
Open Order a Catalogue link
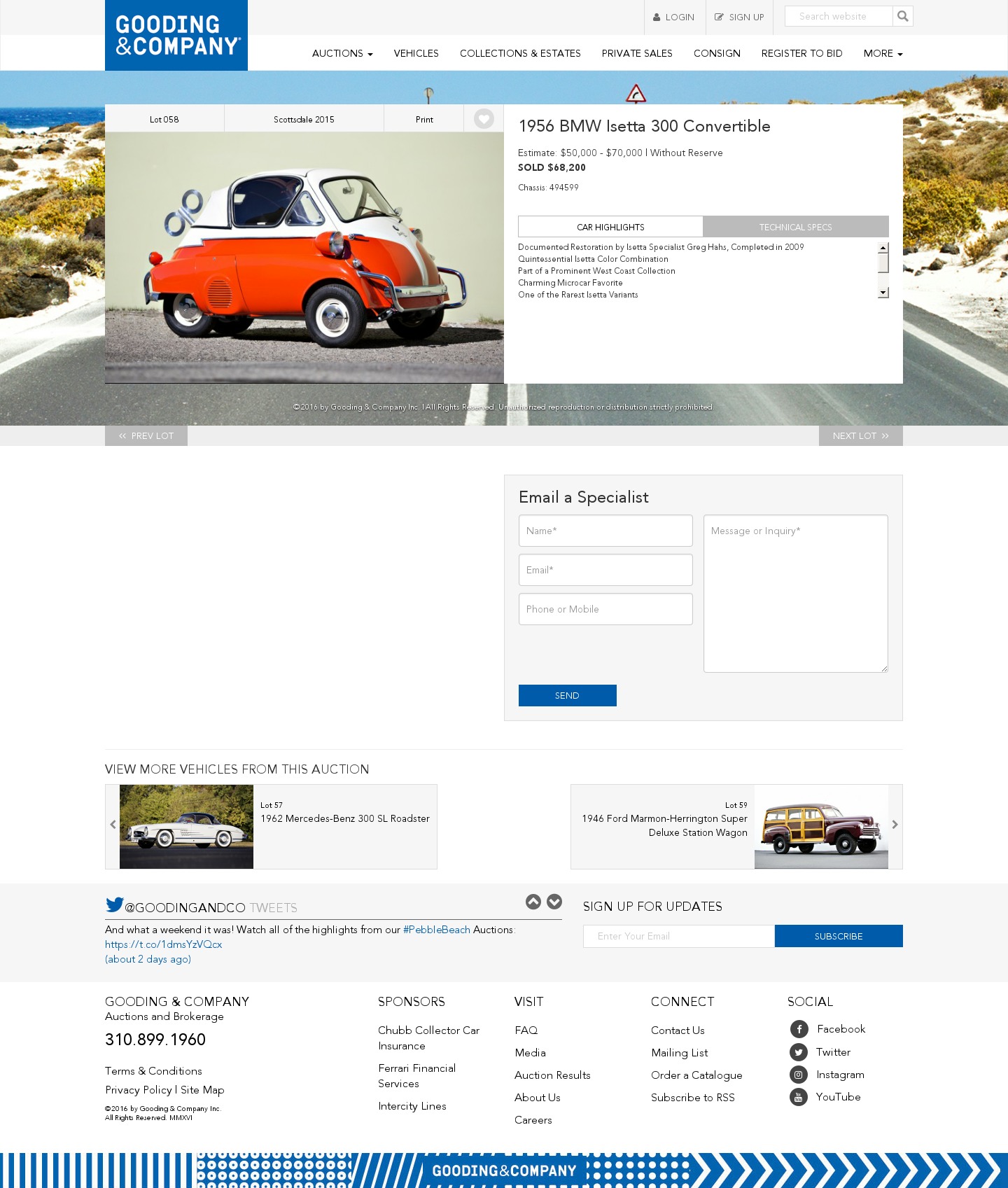(x=696, y=1075)
